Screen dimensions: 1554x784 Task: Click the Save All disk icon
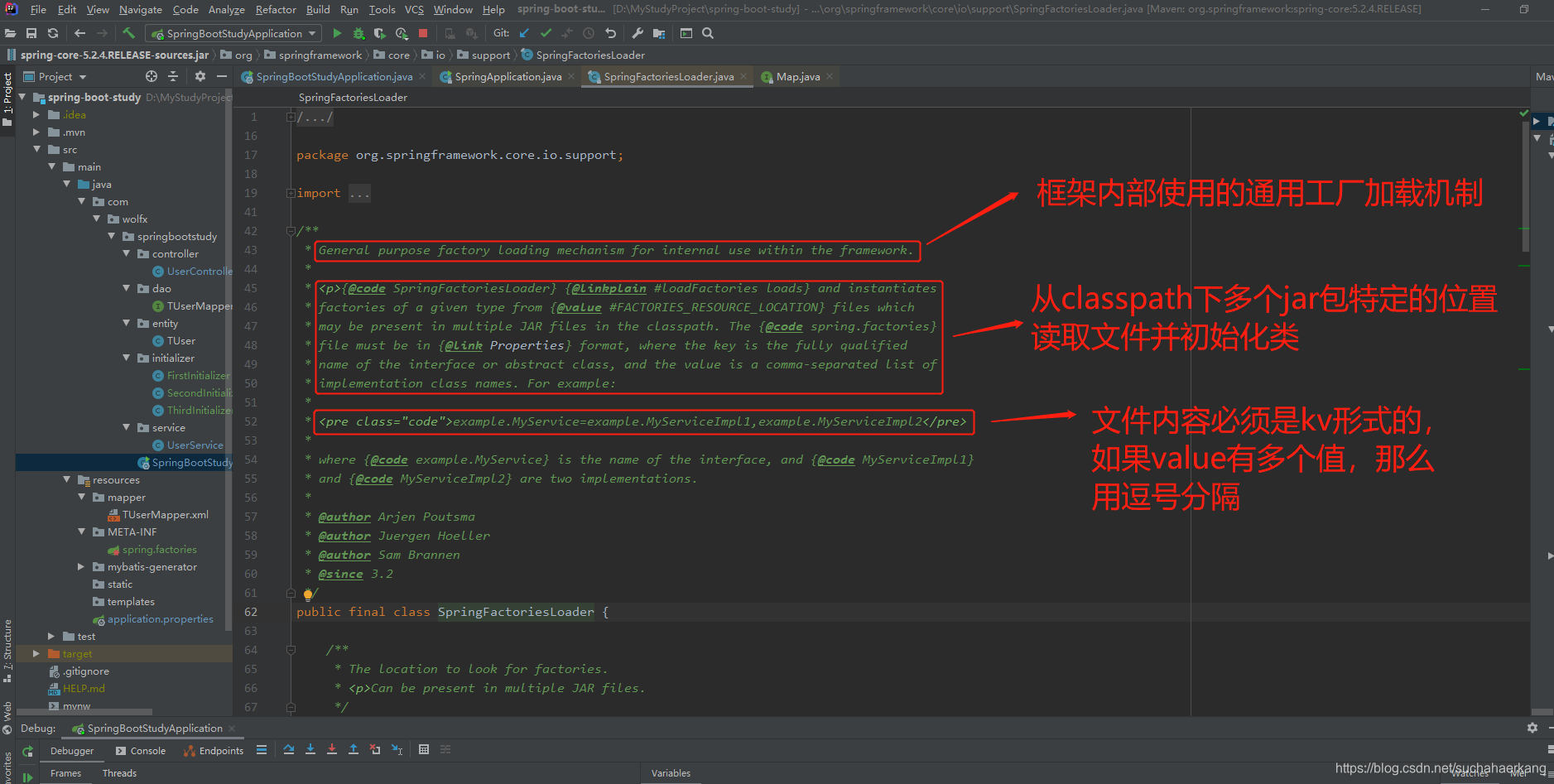(31, 33)
